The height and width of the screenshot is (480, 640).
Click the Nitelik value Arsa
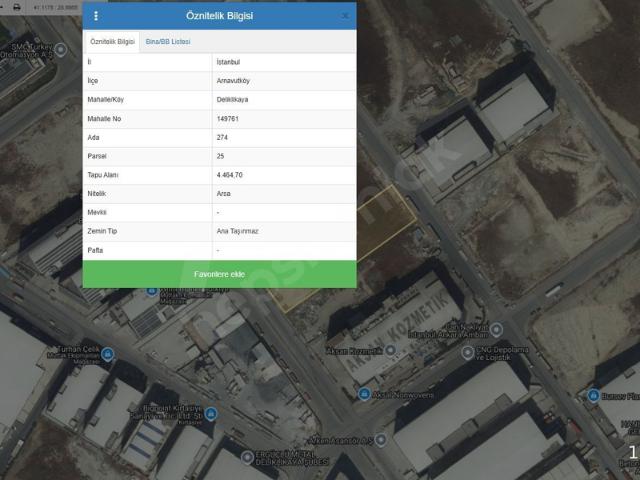(224, 193)
